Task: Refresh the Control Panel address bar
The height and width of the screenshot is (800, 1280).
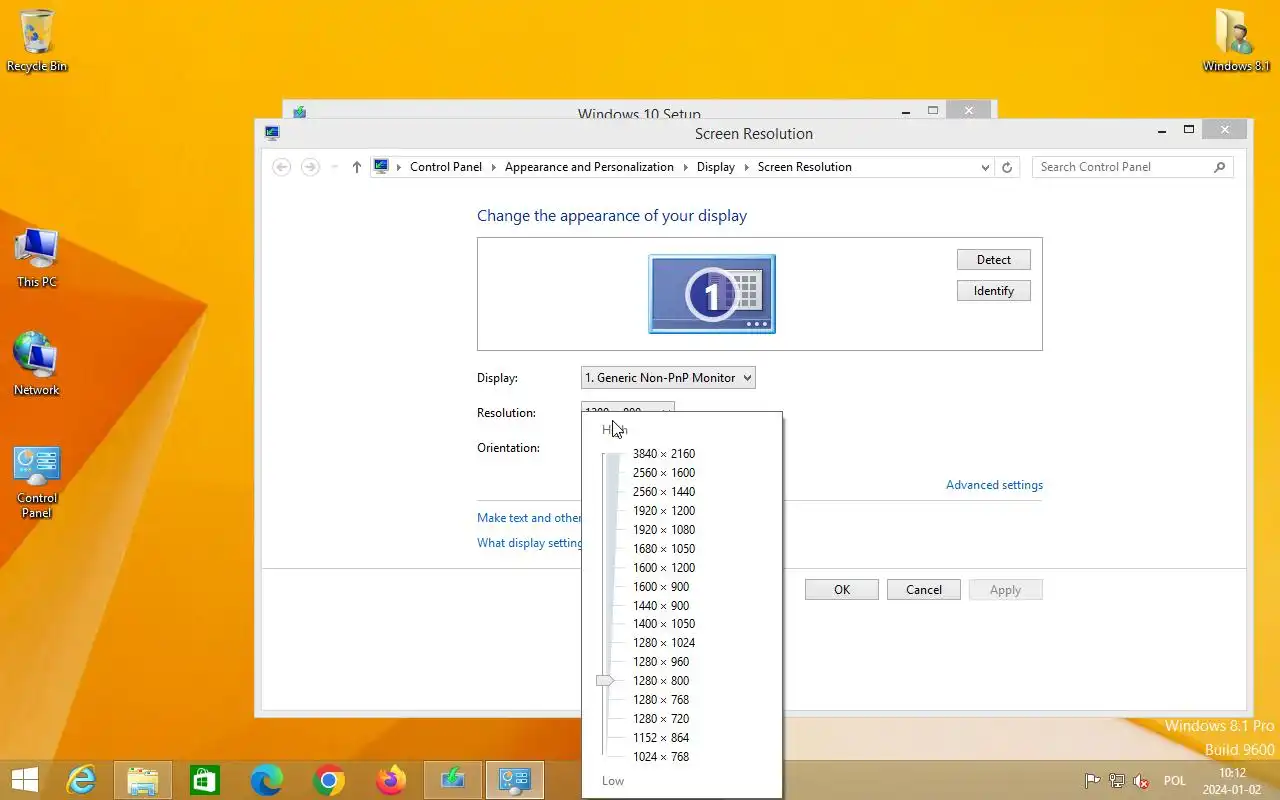Action: coord(1007,167)
